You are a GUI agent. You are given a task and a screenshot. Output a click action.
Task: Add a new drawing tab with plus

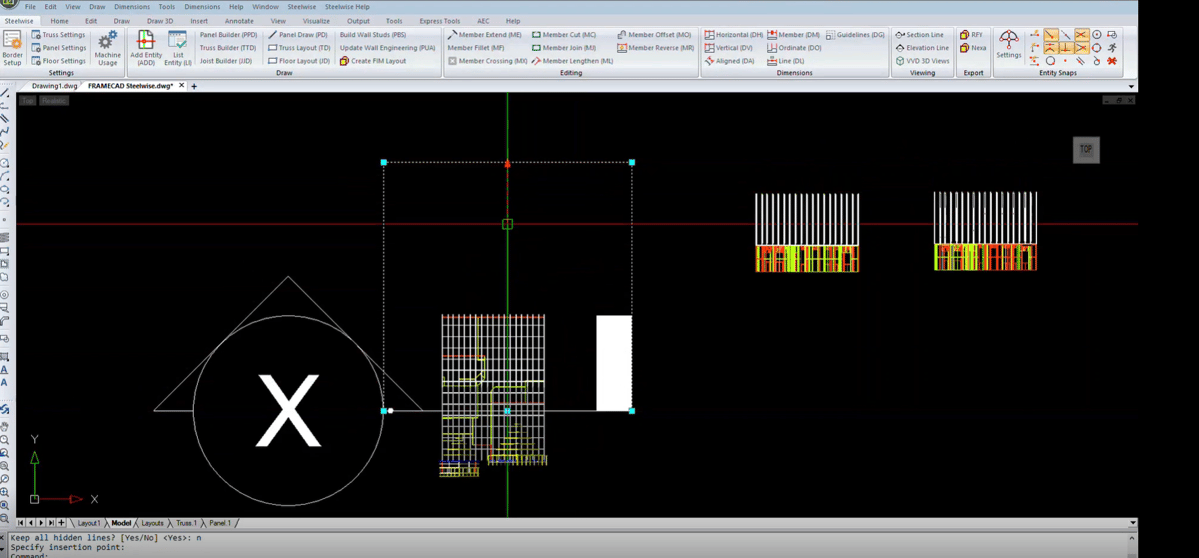[193, 86]
